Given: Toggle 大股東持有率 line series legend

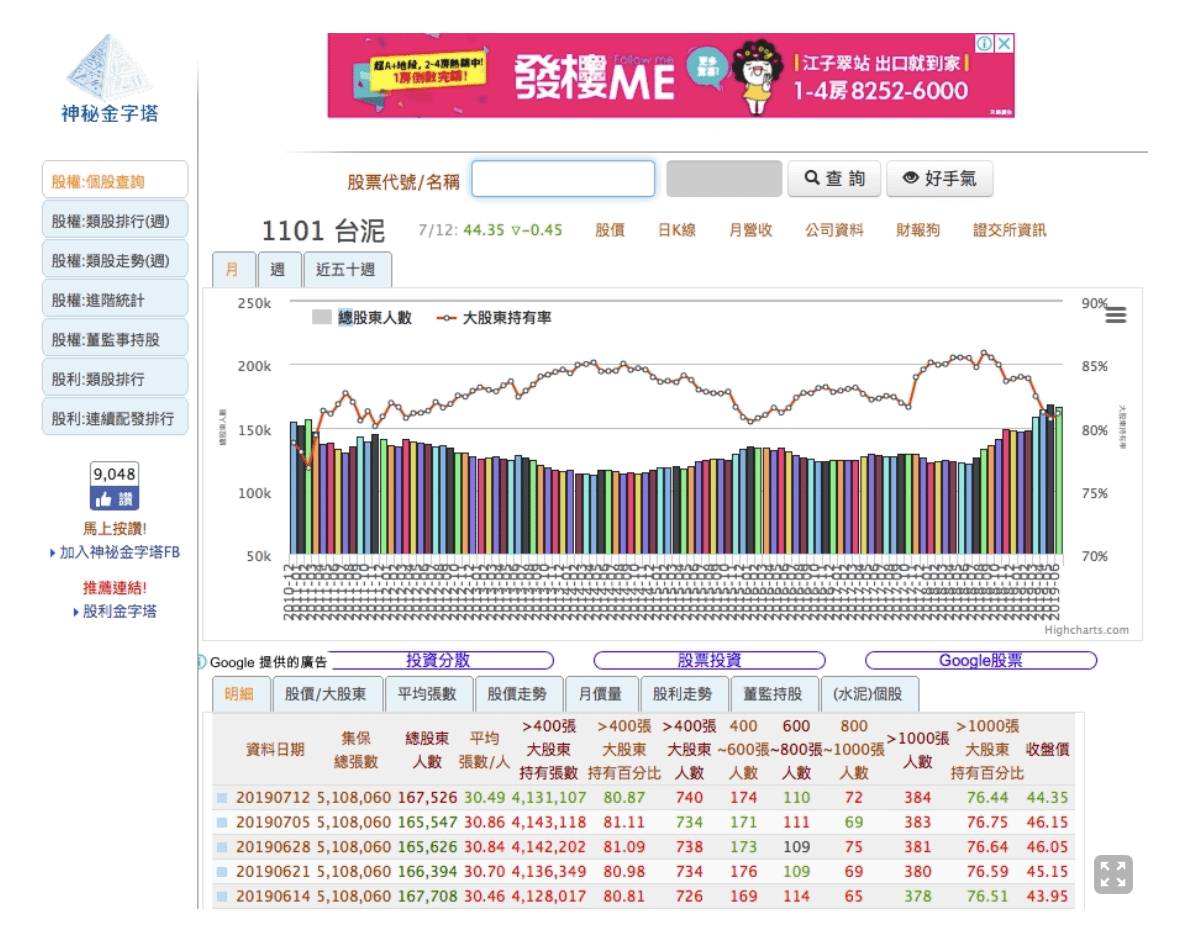Looking at the screenshot, I should tap(495, 318).
